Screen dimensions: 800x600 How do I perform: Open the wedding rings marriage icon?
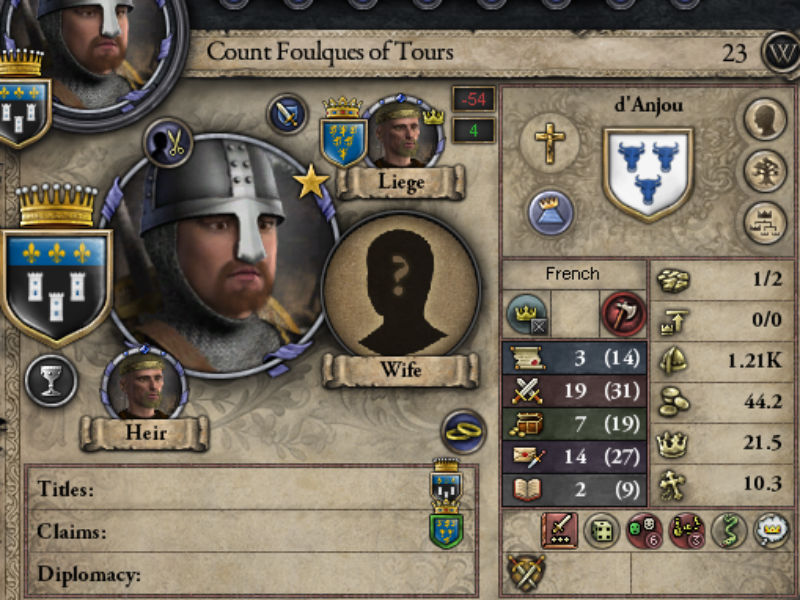[x=463, y=432]
